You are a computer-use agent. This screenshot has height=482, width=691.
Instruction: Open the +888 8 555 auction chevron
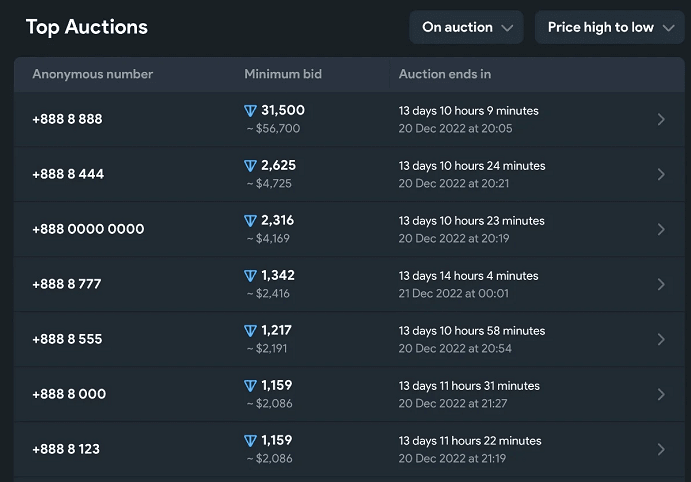(661, 339)
